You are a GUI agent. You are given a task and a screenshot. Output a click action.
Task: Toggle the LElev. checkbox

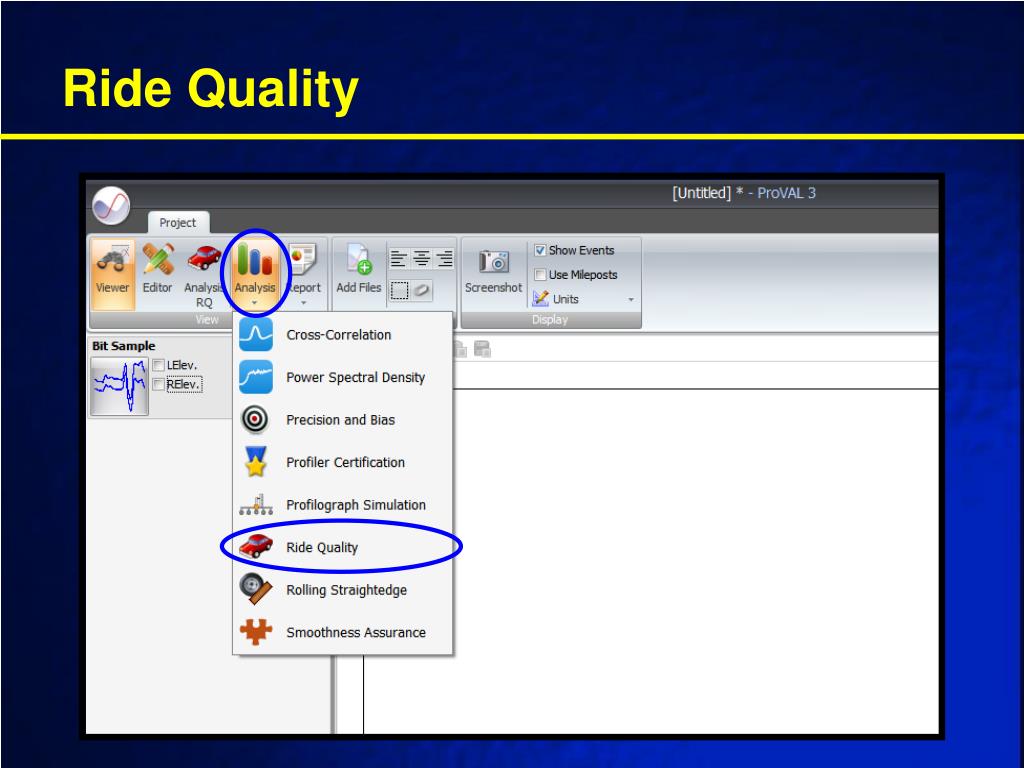coord(158,365)
